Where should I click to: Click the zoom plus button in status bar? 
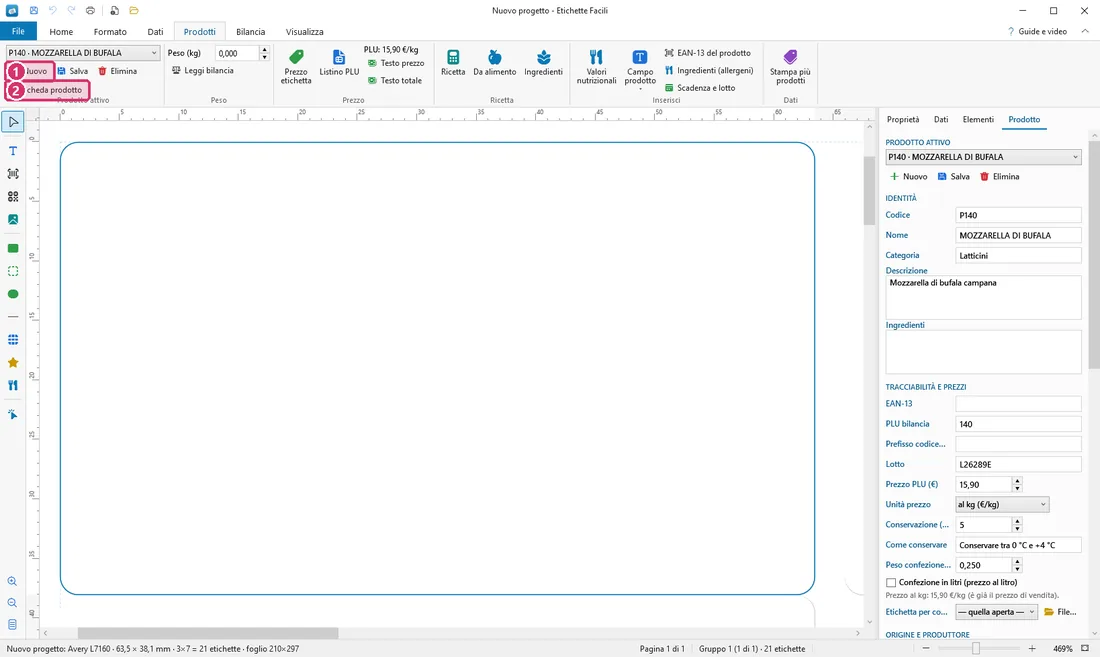click(x=1032, y=649)
